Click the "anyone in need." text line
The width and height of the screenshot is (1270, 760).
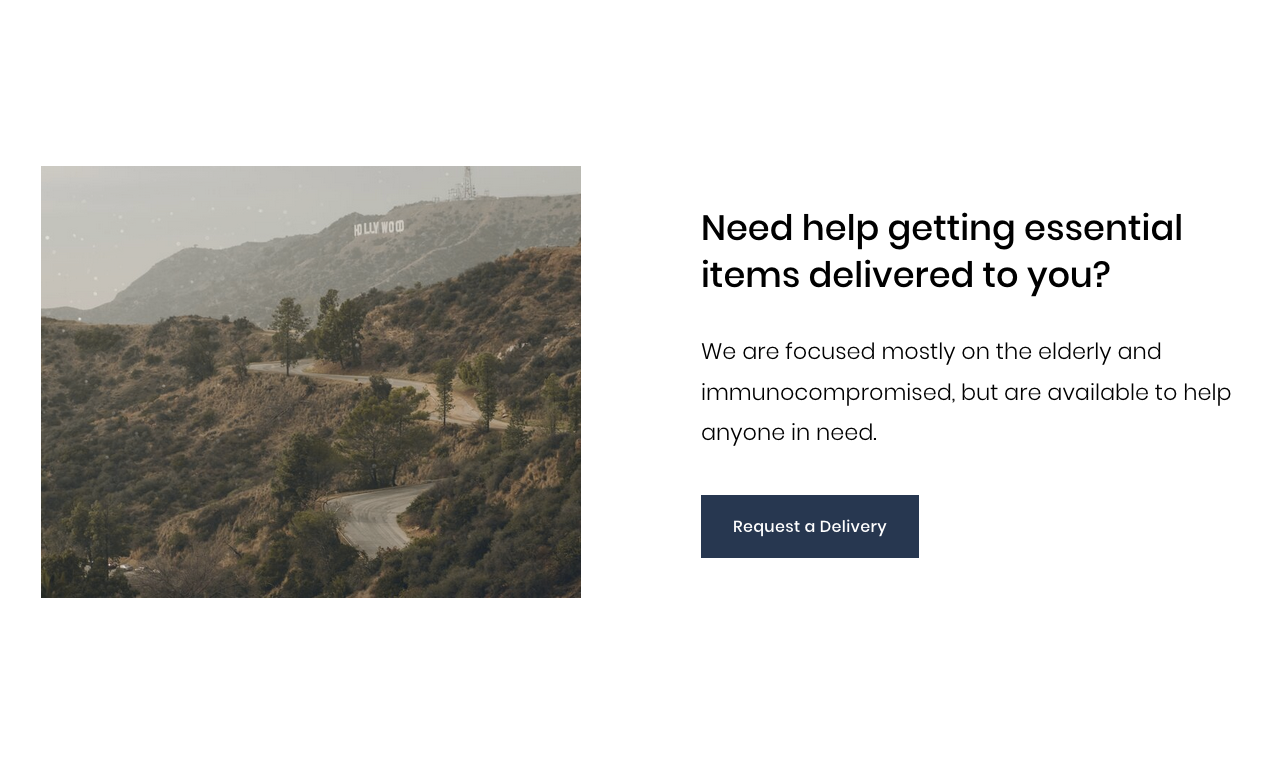[788, 432]
